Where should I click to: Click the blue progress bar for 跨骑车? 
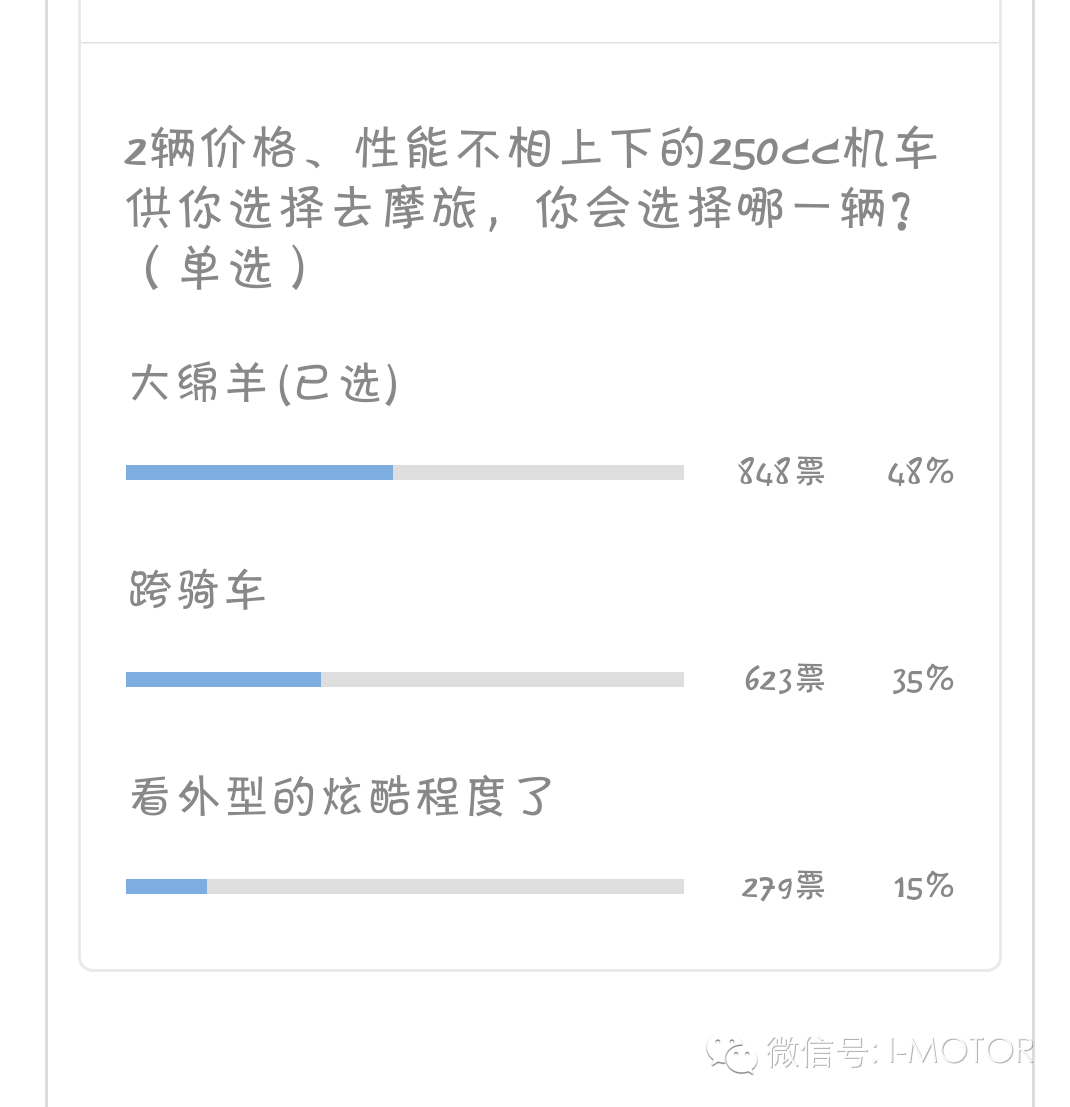coord(223,679)
